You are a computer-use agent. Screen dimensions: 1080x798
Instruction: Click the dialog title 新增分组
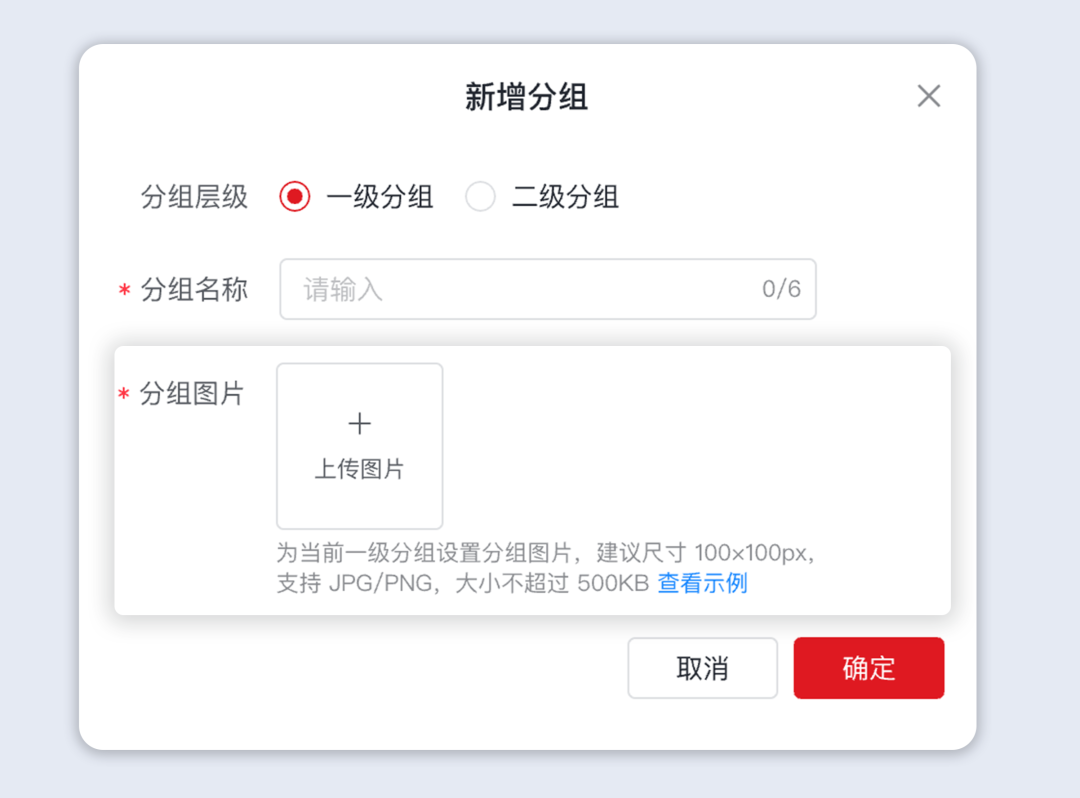[525, 96]
